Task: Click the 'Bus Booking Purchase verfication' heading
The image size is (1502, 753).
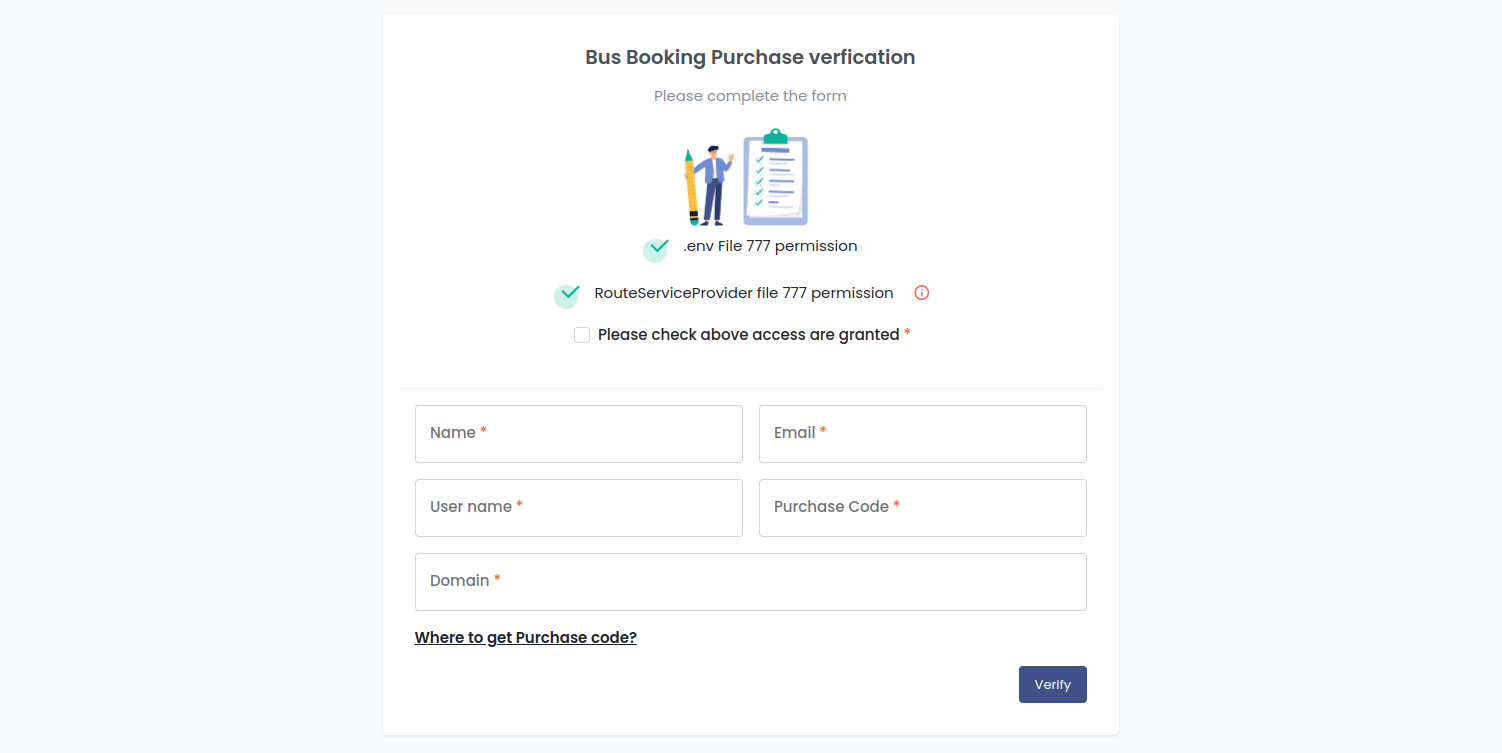Action: click(x=750, y=57)
